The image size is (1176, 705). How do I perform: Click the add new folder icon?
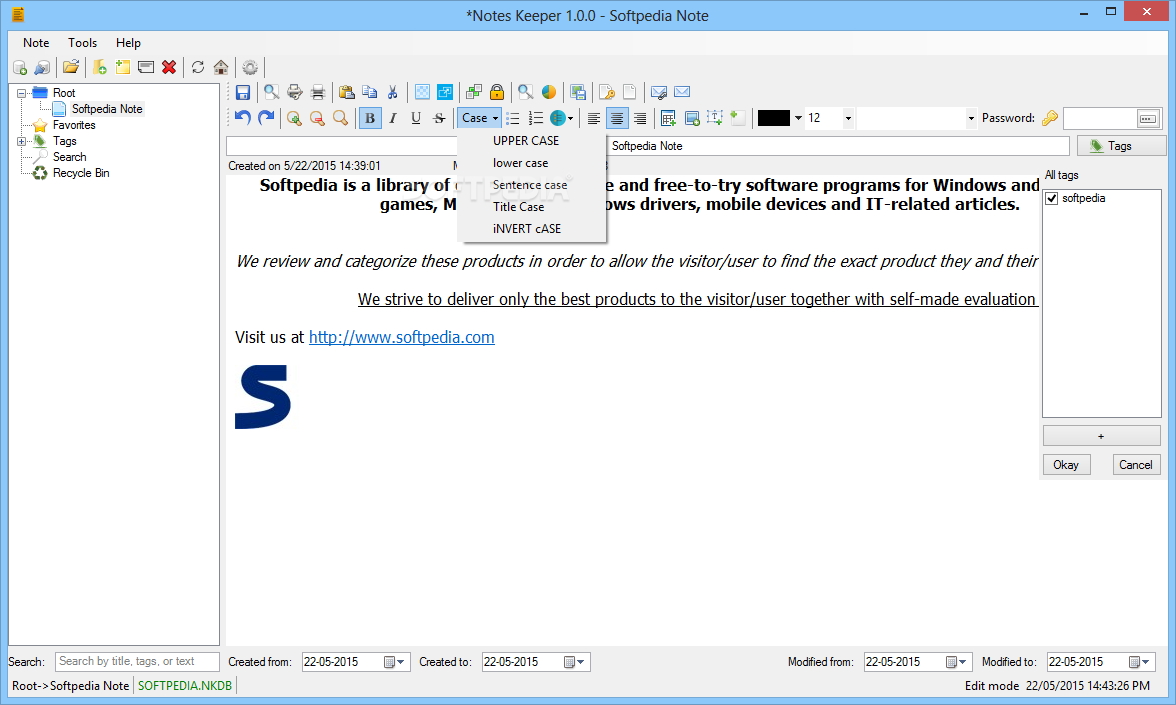[x=100, y=68]
